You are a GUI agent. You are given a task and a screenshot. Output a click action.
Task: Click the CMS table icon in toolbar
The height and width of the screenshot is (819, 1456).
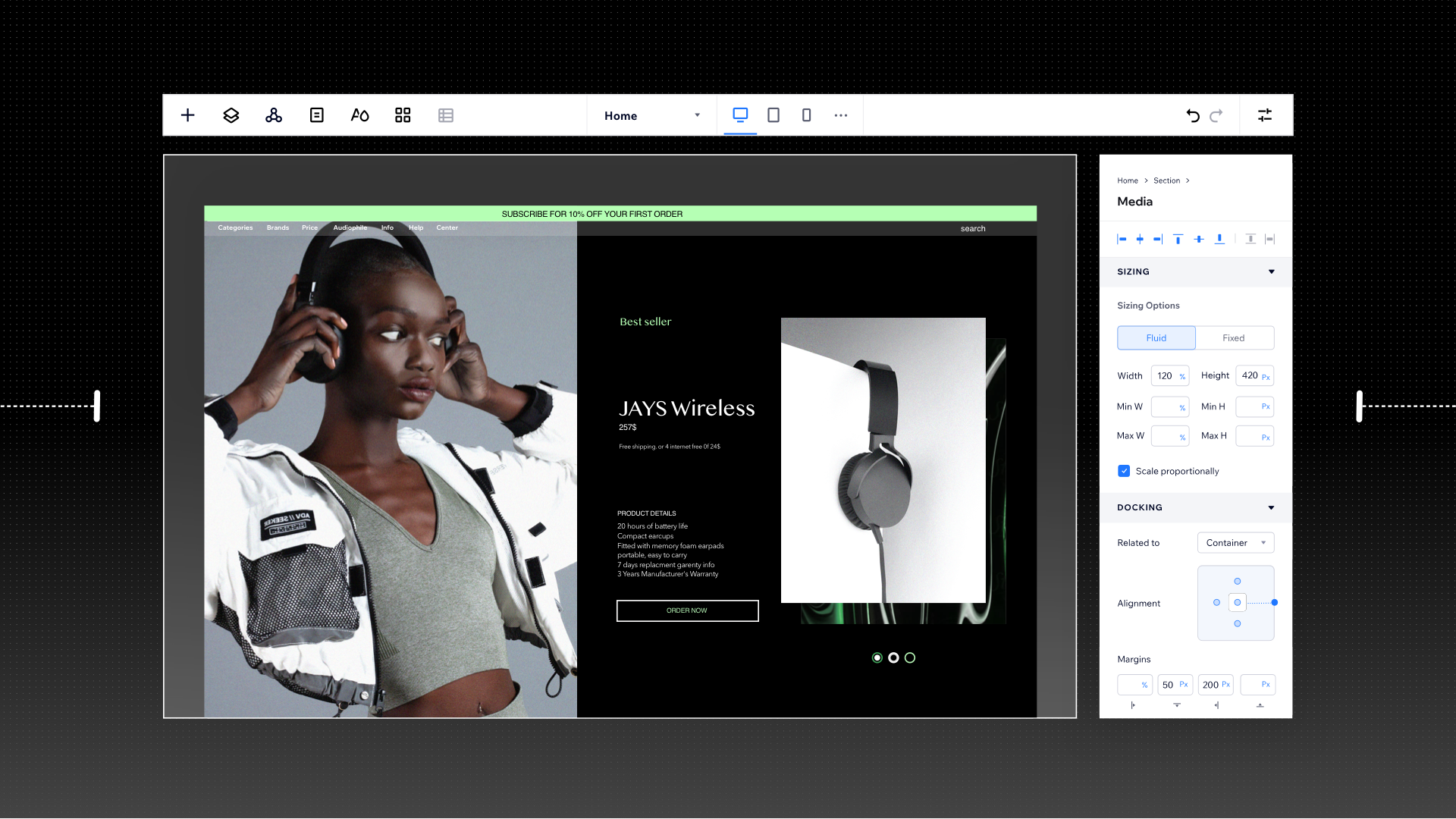(x=446, y=115)
